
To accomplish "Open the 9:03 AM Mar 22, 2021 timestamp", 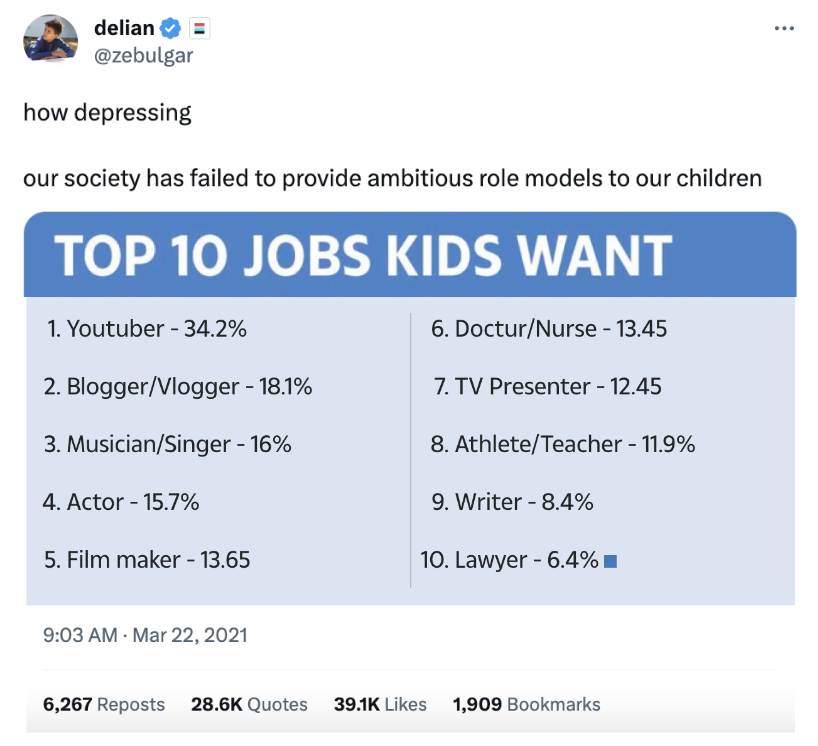I will tap(145, 635).
